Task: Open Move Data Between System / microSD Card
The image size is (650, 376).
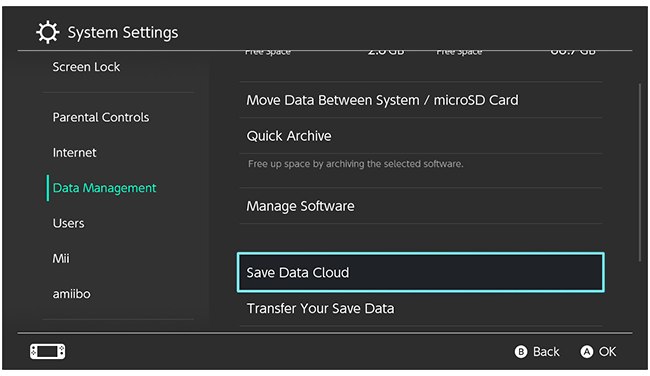Action: click(x=420, y=100)
